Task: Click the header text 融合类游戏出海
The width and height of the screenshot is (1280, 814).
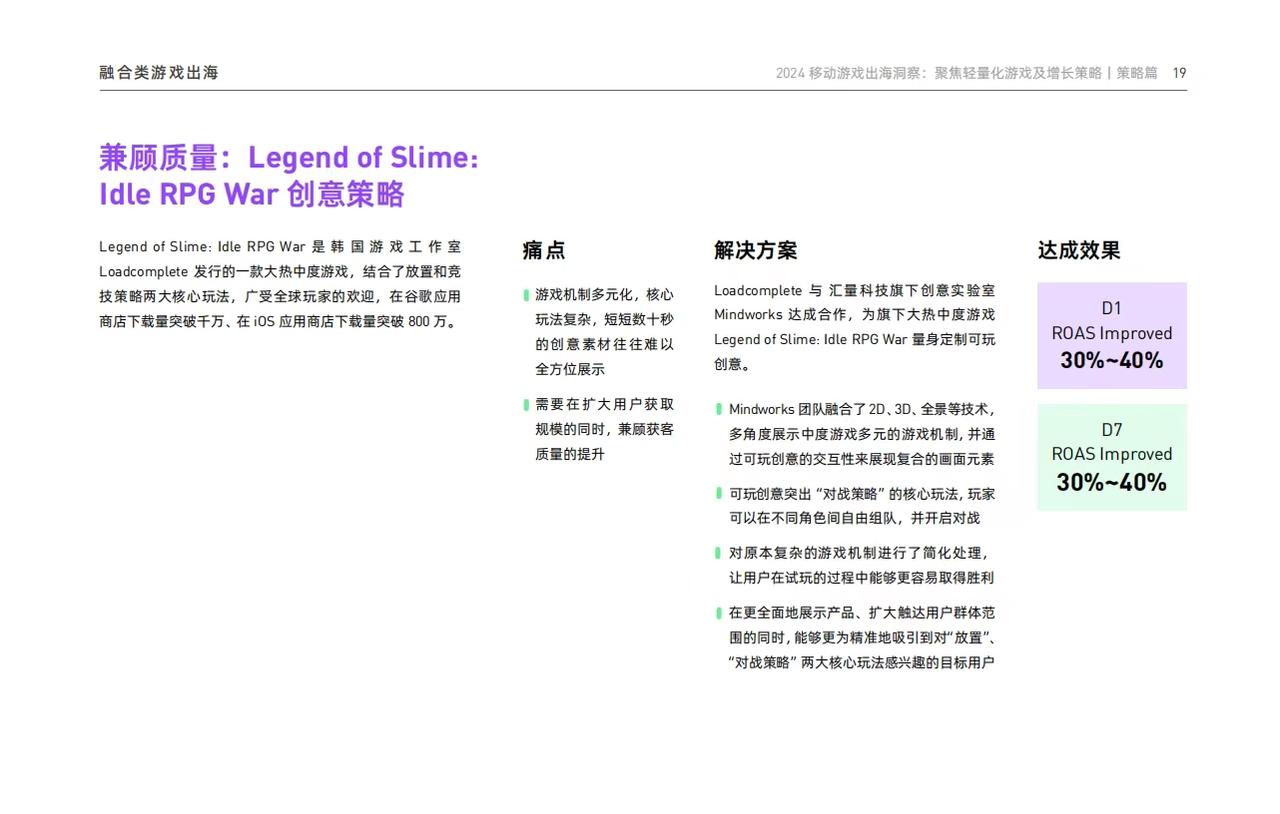Action: 159,73
